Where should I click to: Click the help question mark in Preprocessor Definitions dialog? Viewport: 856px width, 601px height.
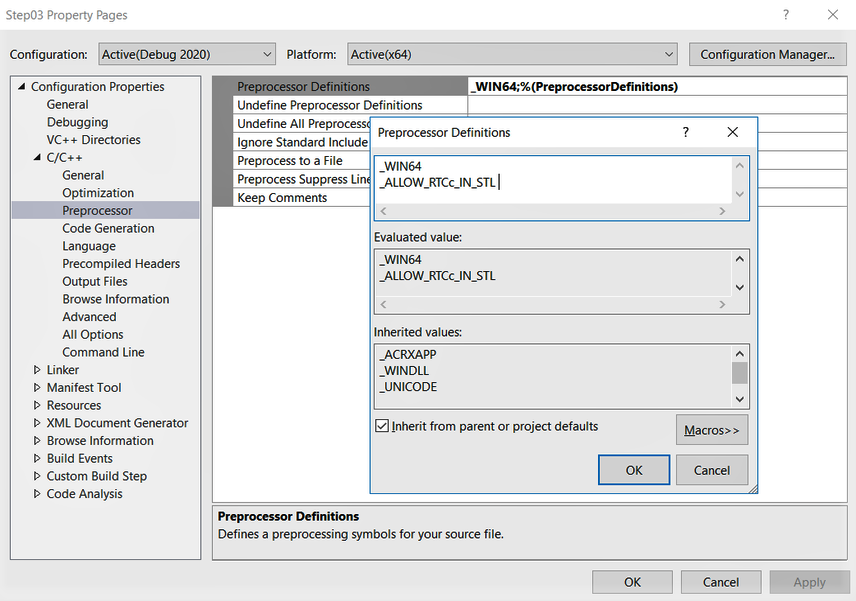[685, 132]
